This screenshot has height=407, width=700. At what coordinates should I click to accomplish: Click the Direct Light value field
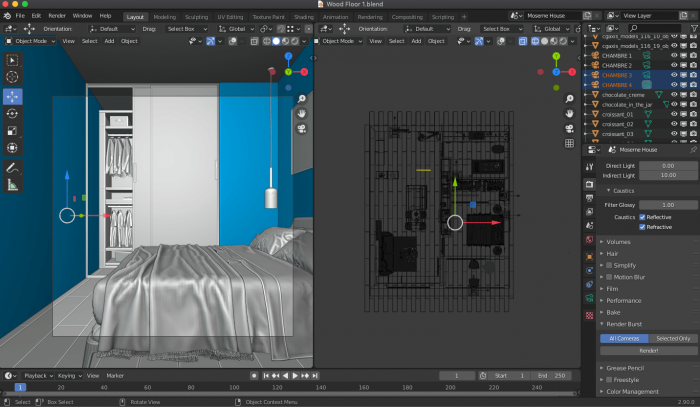pos(668,166)
